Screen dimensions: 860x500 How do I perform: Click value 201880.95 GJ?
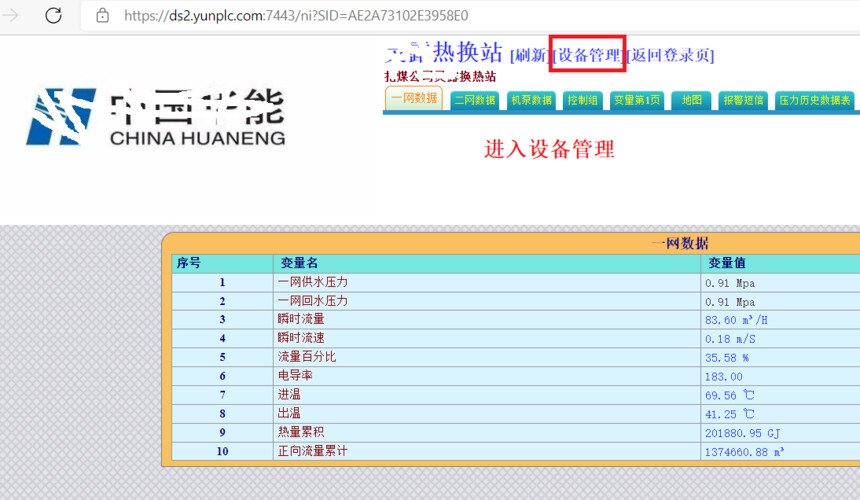coord(742,433)
